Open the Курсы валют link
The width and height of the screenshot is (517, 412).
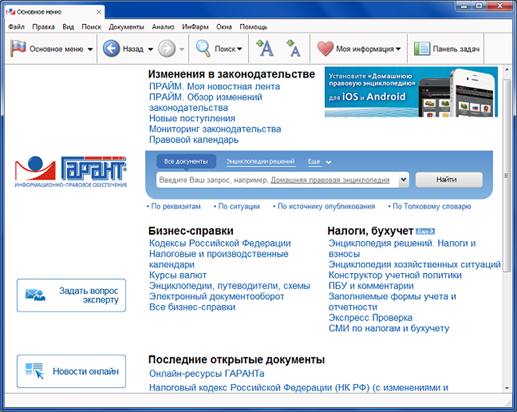[x=178, y=275]
